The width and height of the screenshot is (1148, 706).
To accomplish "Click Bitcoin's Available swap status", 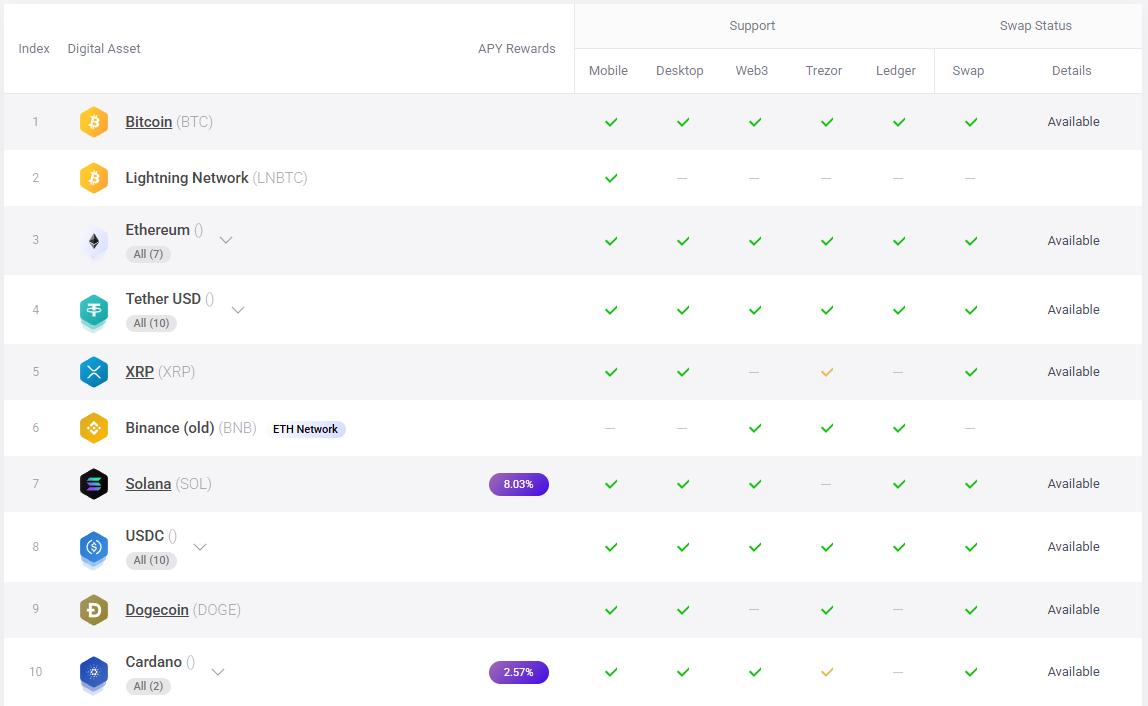I will point(1073,122).
